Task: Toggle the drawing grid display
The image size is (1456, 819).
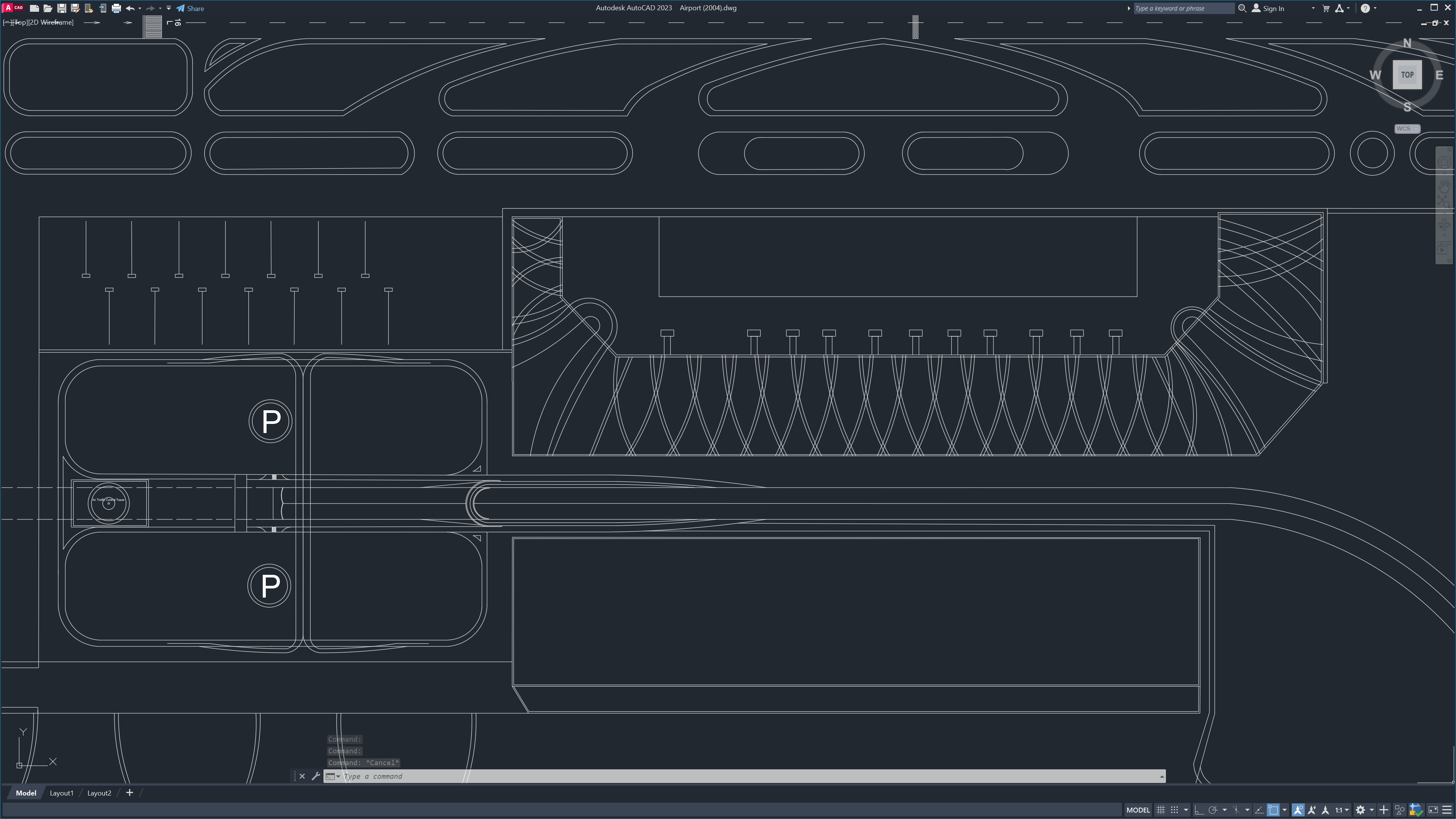Action: coord(1161,810)
